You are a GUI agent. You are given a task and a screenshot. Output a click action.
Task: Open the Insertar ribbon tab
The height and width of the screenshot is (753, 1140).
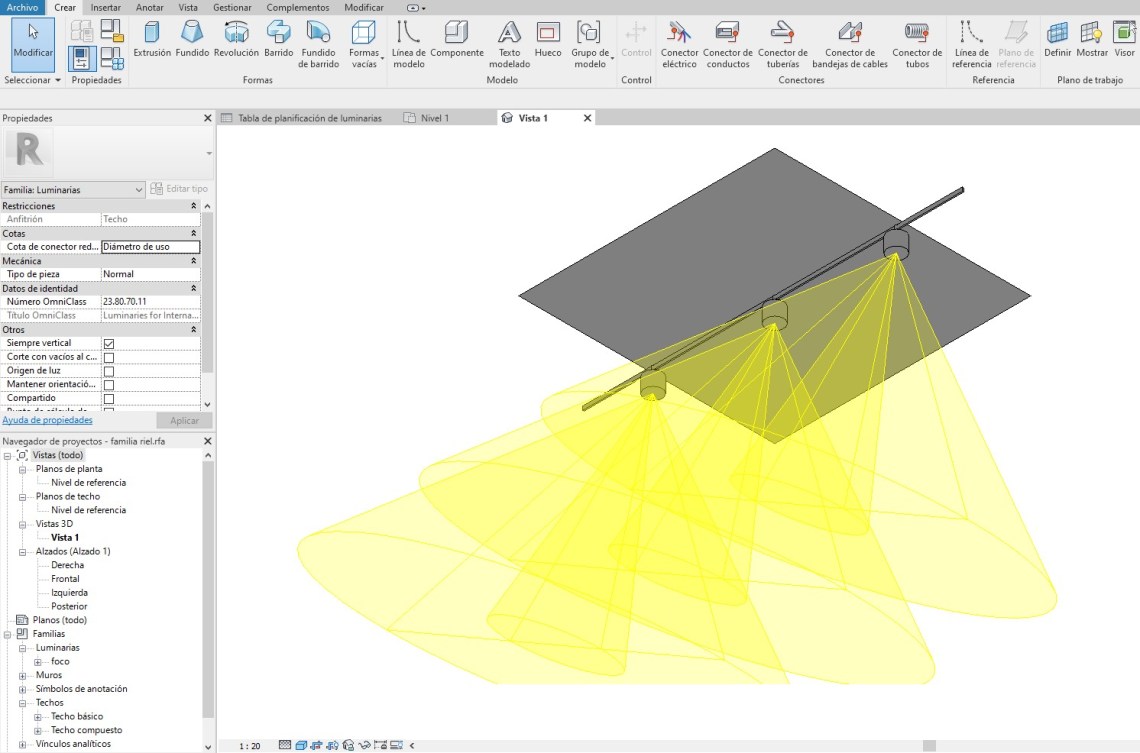pyautogui.click(x=105, y=7)
